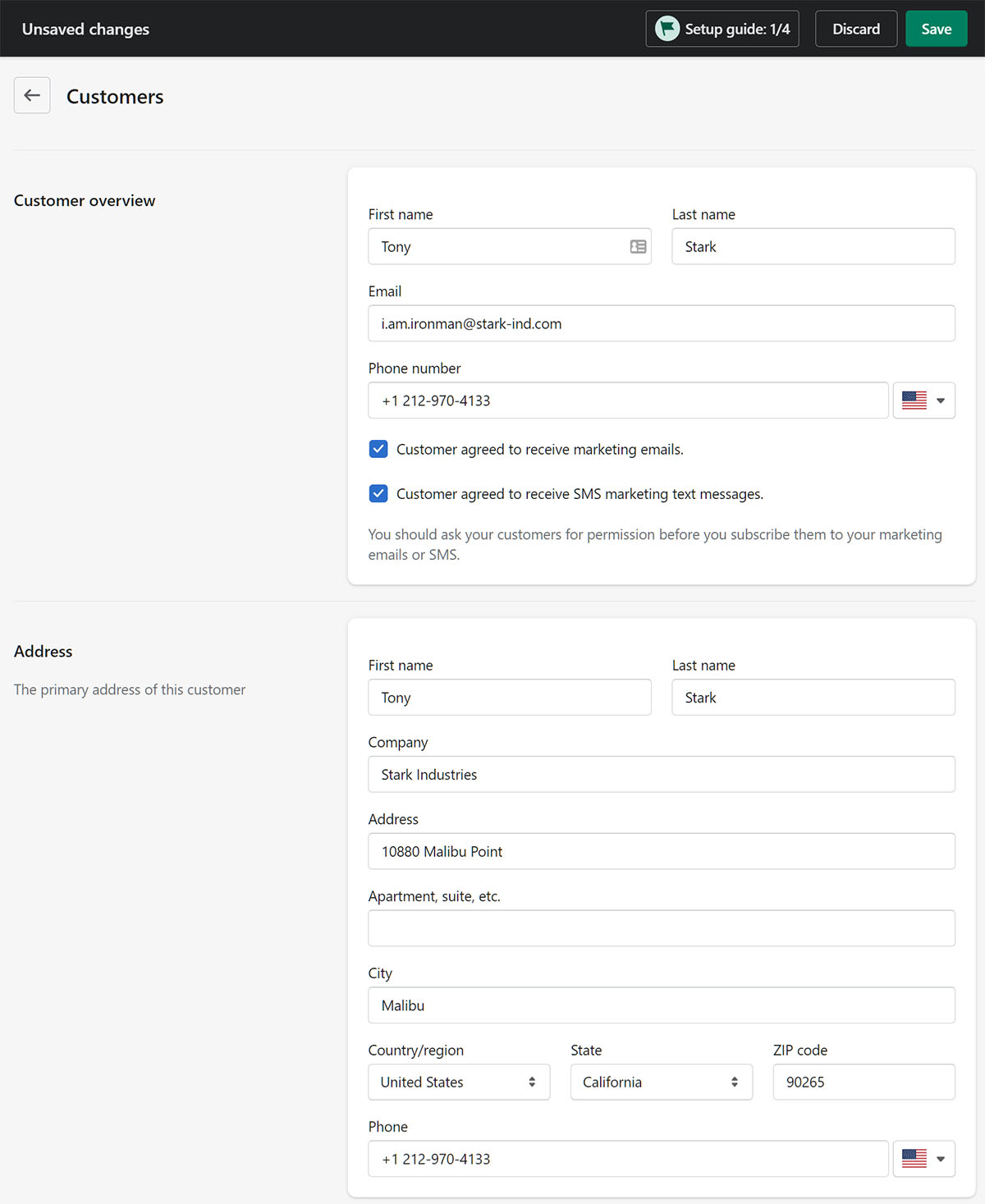985x1204 pixels.
Task: Click the Address field 10880 Malibu Point
Action: click(x=662, y=851)
